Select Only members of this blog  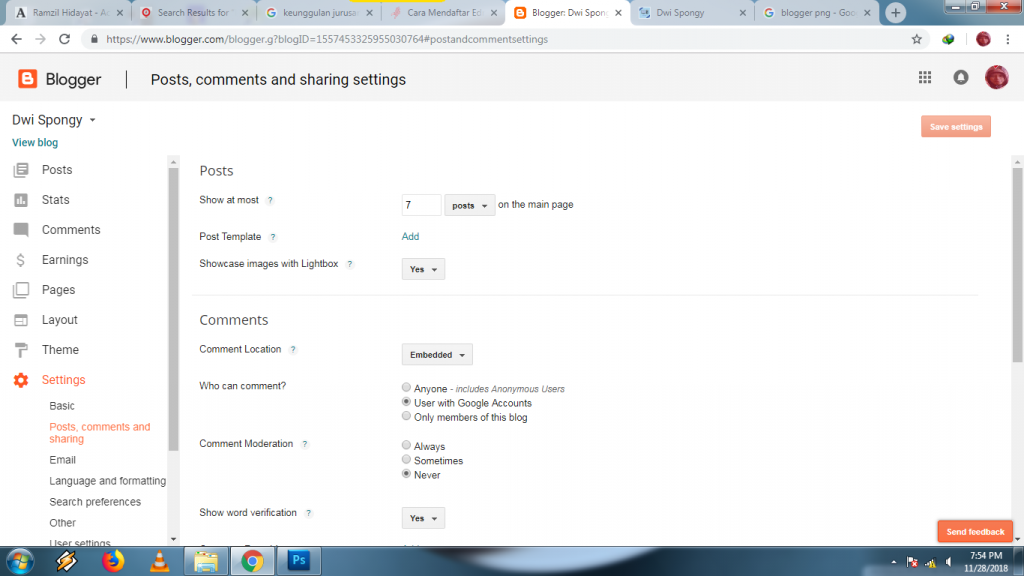(x=406, y=417)
